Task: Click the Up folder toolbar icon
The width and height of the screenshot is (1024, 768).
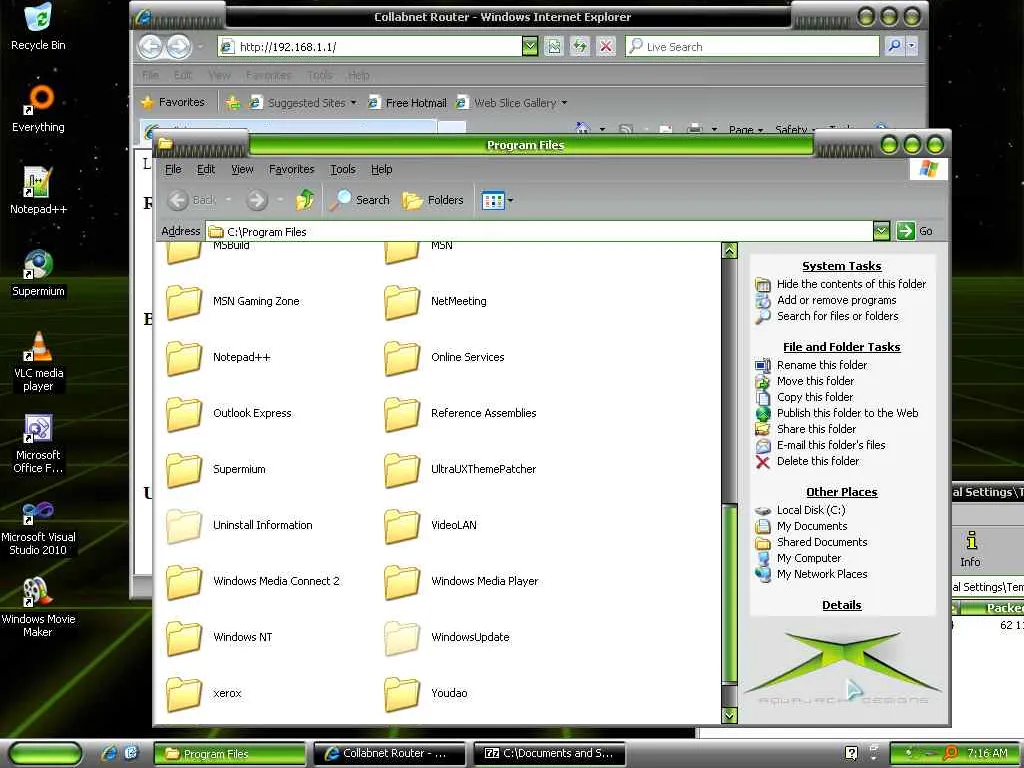Action: click(x=305, y=200)
